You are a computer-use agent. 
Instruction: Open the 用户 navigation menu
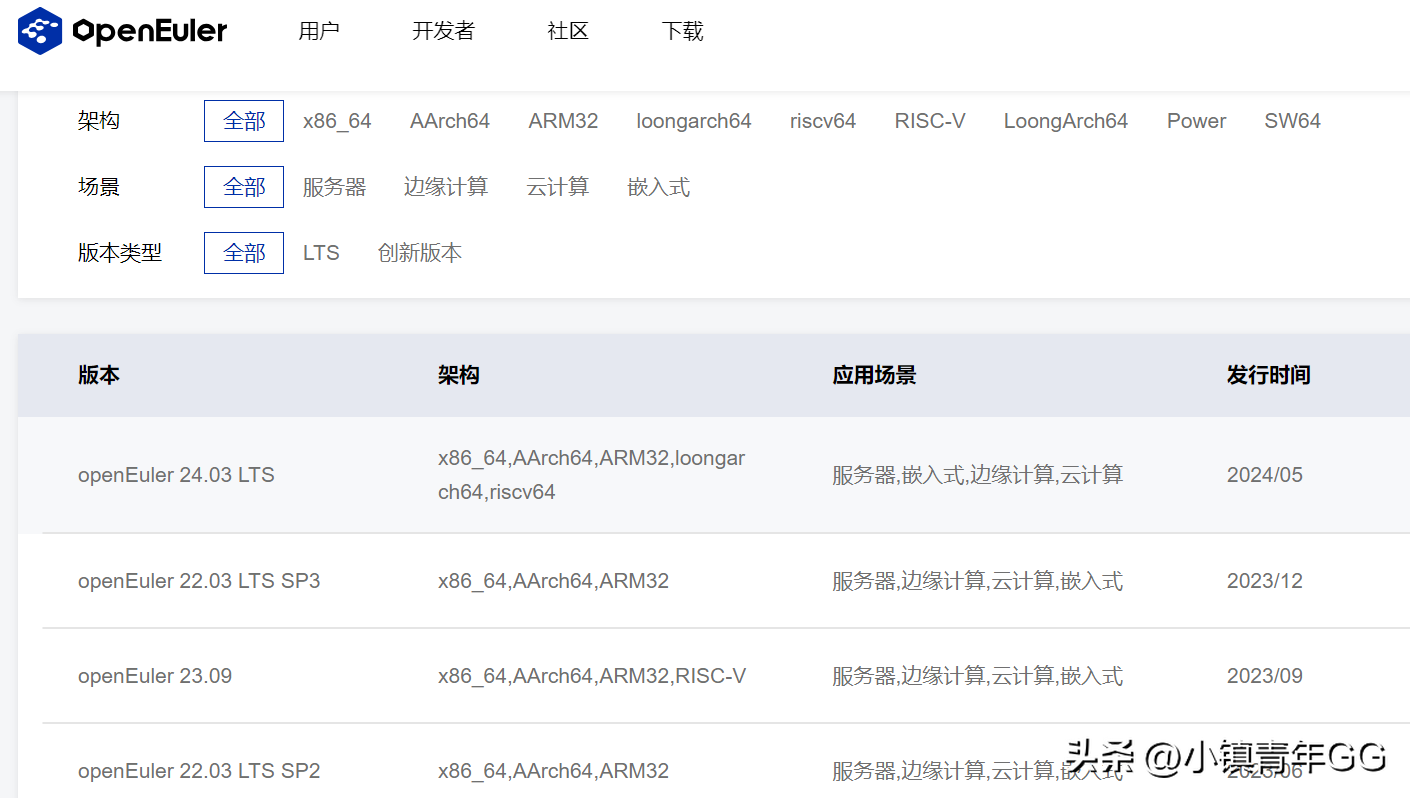point(319,31)
